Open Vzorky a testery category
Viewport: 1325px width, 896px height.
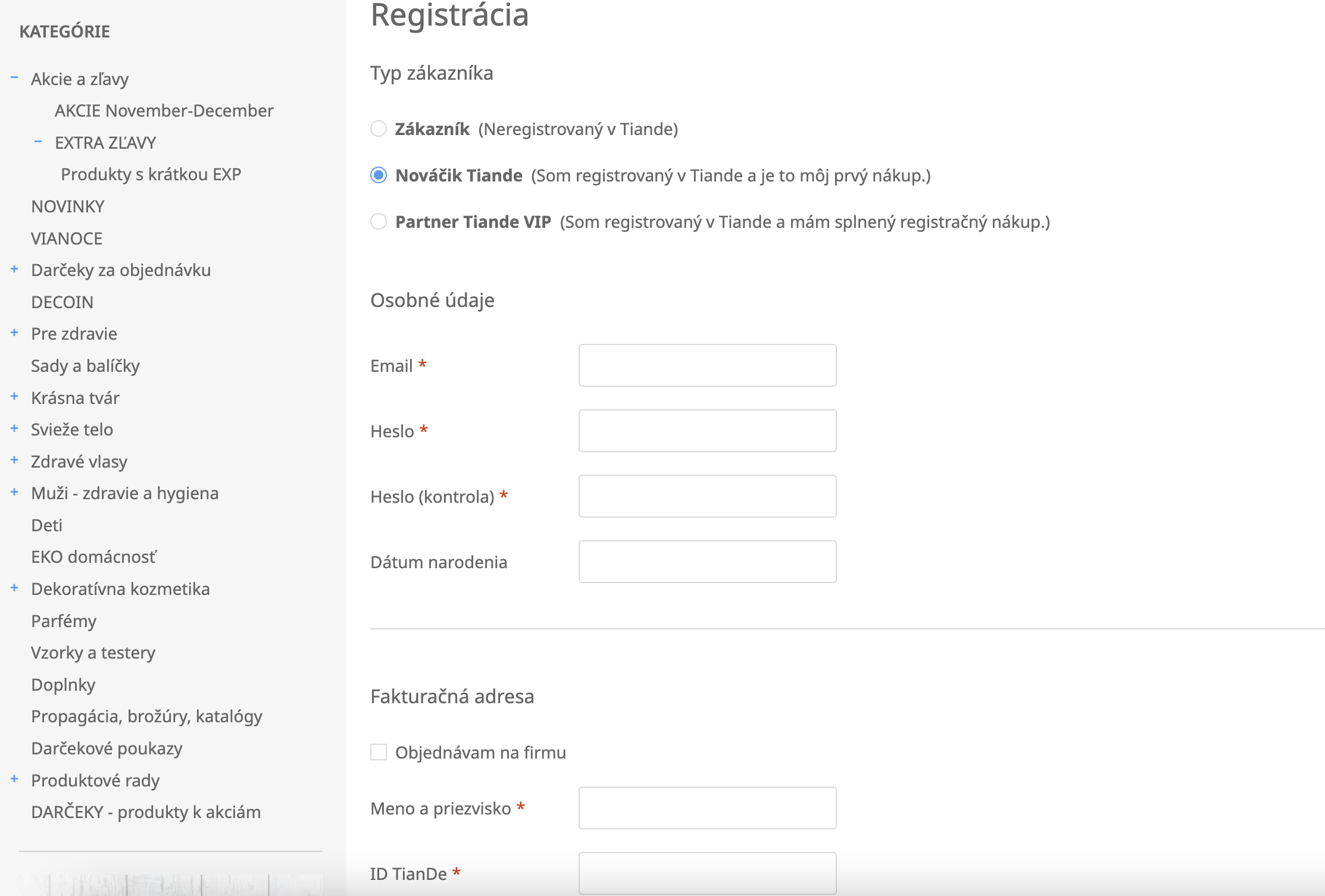pyautogui.click(x=93, y=653)
